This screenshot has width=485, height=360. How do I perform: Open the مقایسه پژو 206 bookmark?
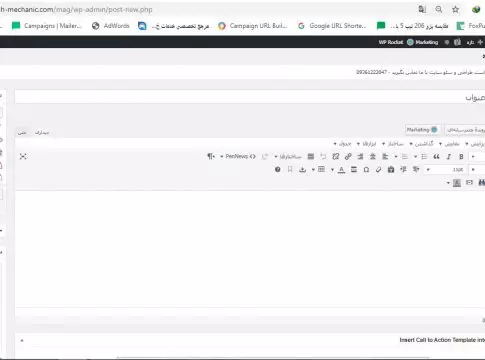413,26
